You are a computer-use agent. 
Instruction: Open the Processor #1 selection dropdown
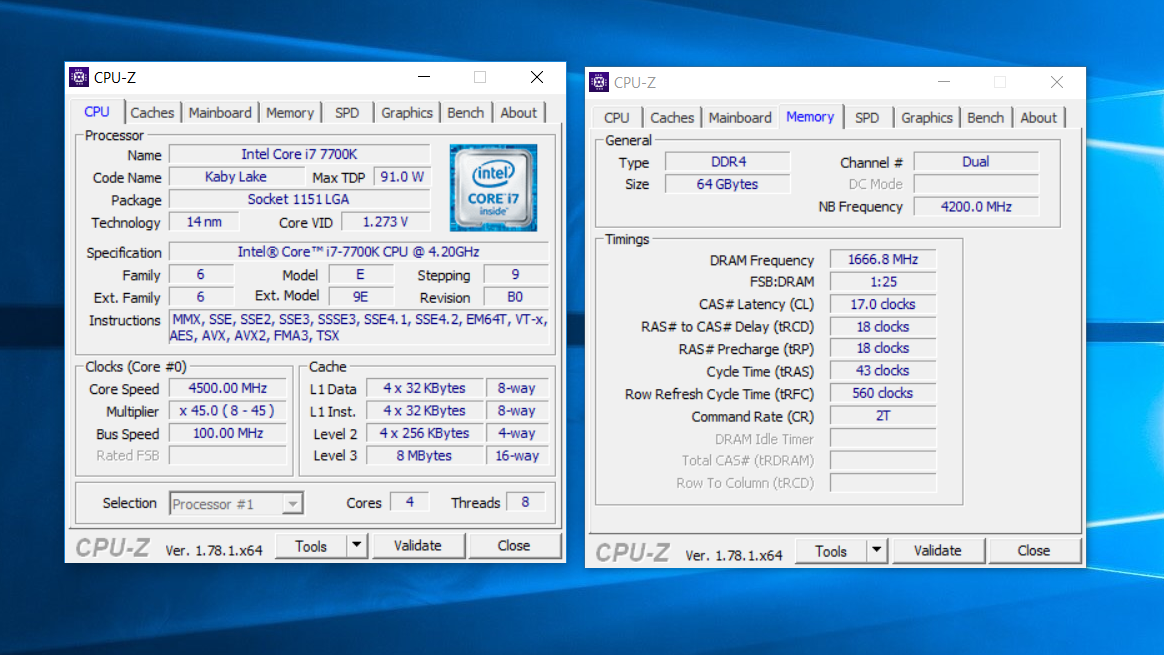coord(237,504)
